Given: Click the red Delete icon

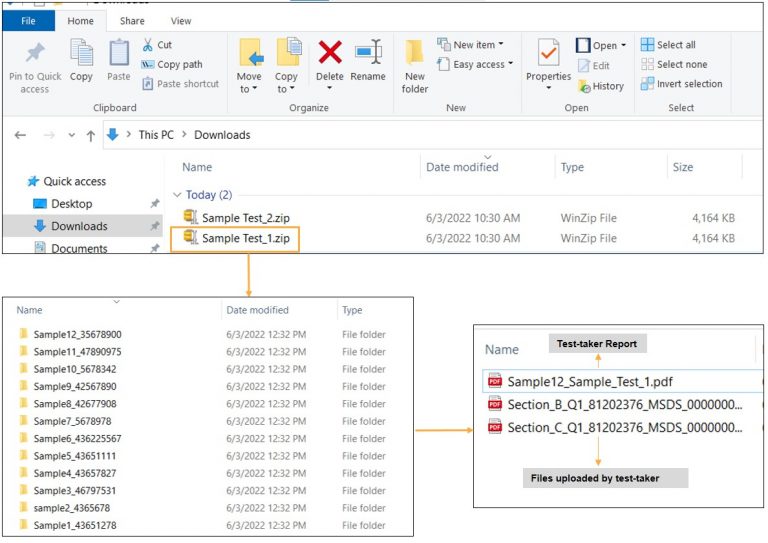Looking at the screenshot, I should pyautogui.click(x=329, y=54).
